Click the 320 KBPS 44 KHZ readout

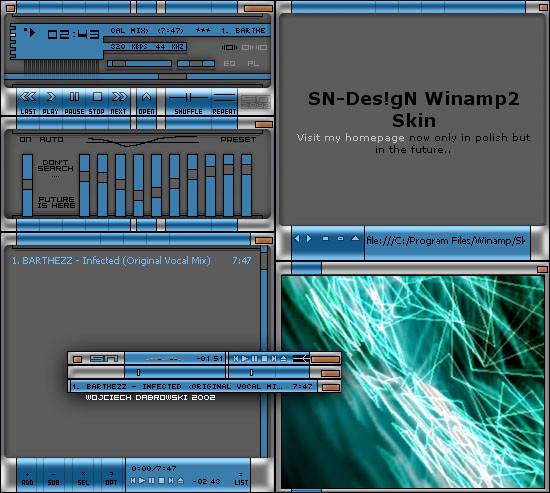147,47
